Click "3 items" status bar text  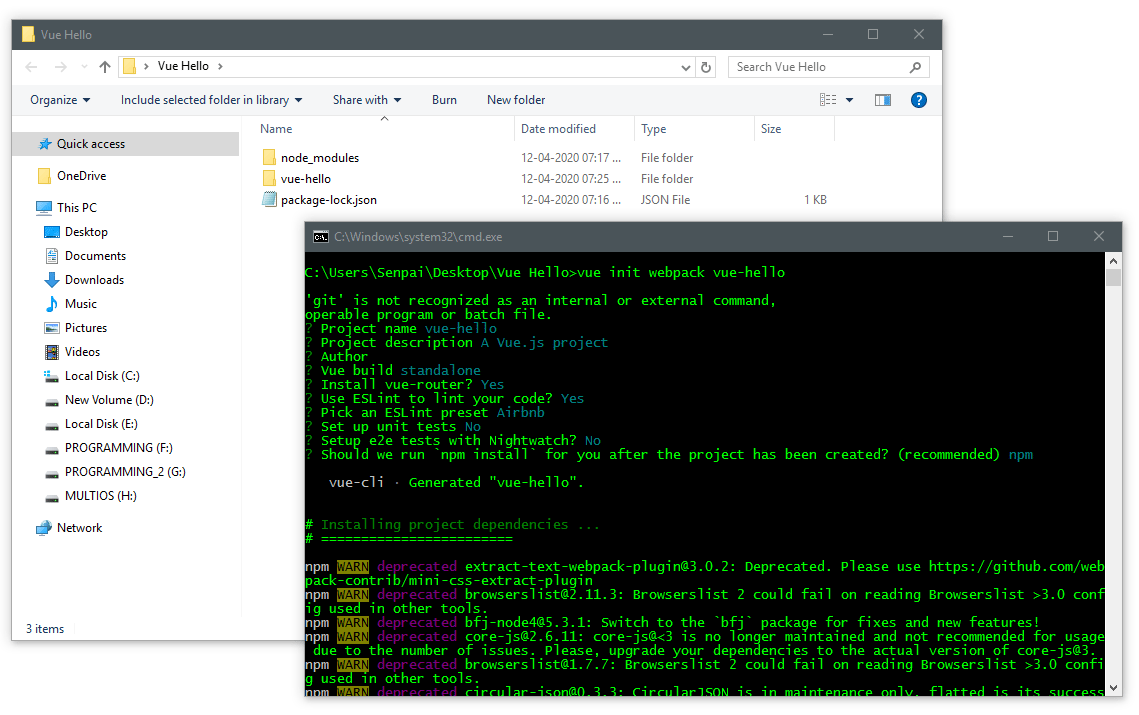(x=45, y=629)
